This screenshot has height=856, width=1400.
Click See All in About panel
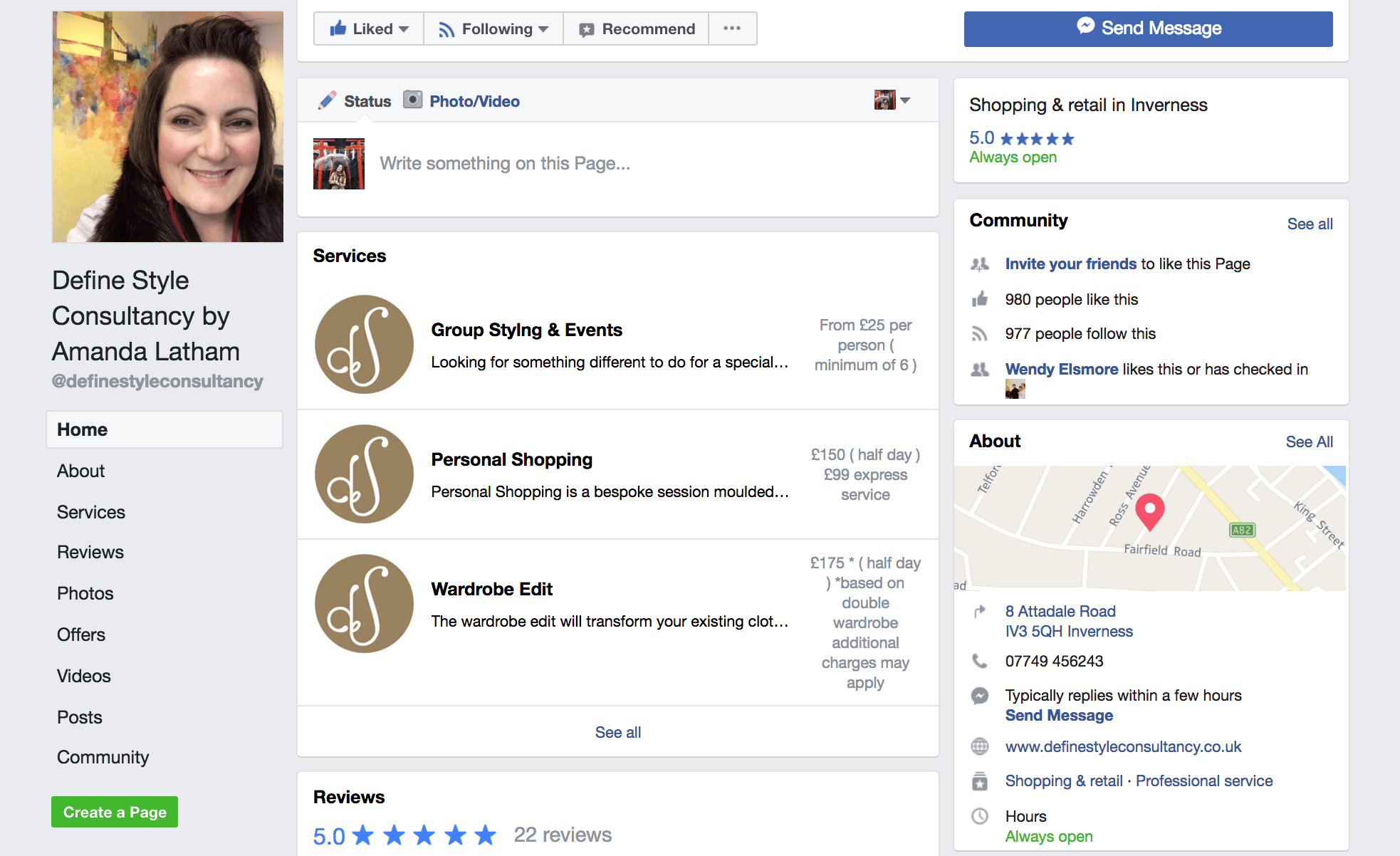[x=1310, y=442]
